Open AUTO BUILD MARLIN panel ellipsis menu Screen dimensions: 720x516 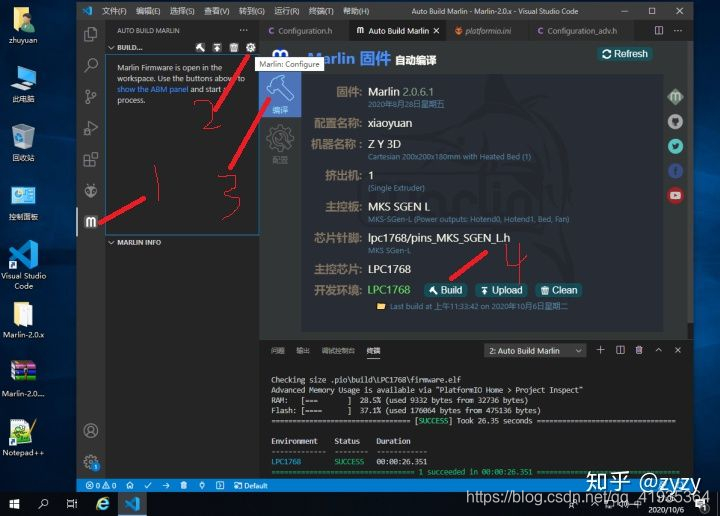coord(243,30)
